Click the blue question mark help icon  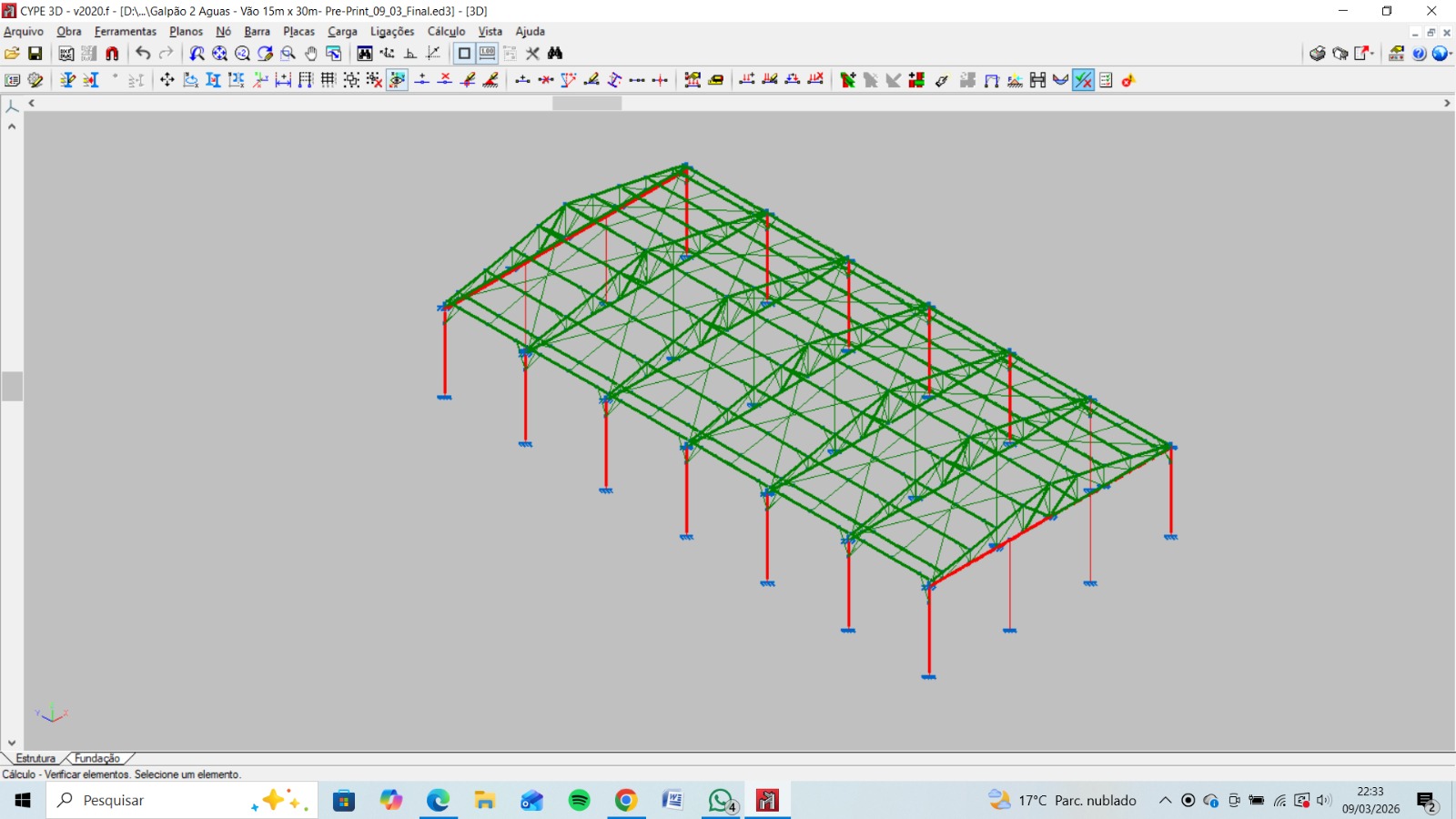tap(1419, 54)
